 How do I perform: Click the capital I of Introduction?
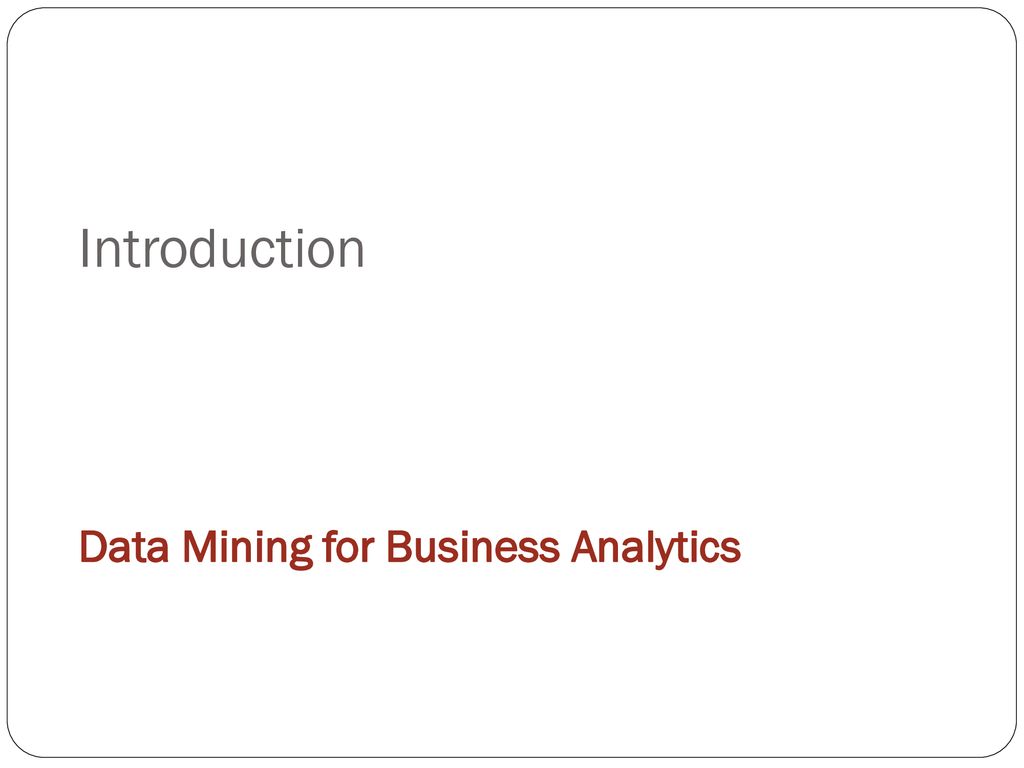point(84,248)
